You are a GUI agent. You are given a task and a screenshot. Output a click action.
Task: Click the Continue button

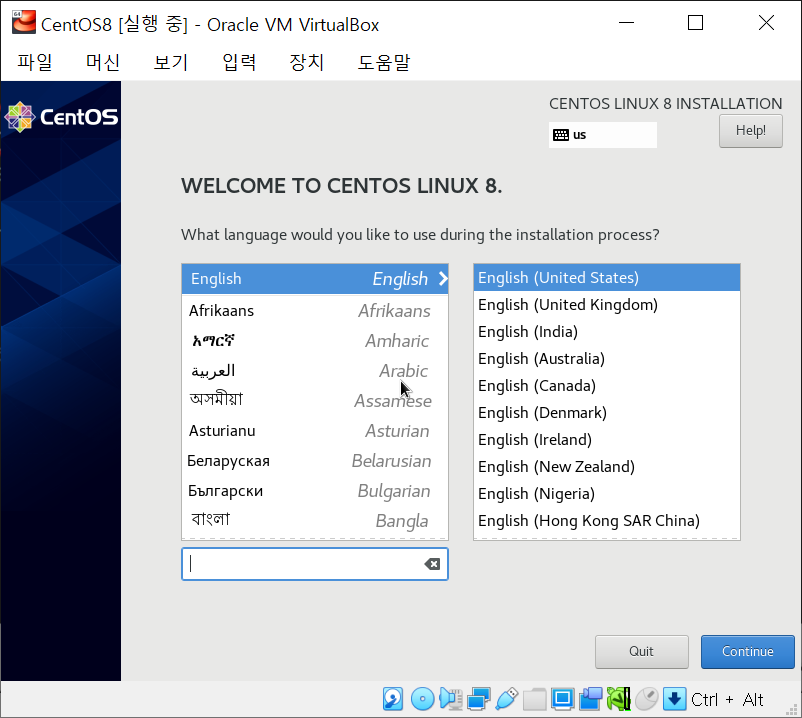click(747, 652)
